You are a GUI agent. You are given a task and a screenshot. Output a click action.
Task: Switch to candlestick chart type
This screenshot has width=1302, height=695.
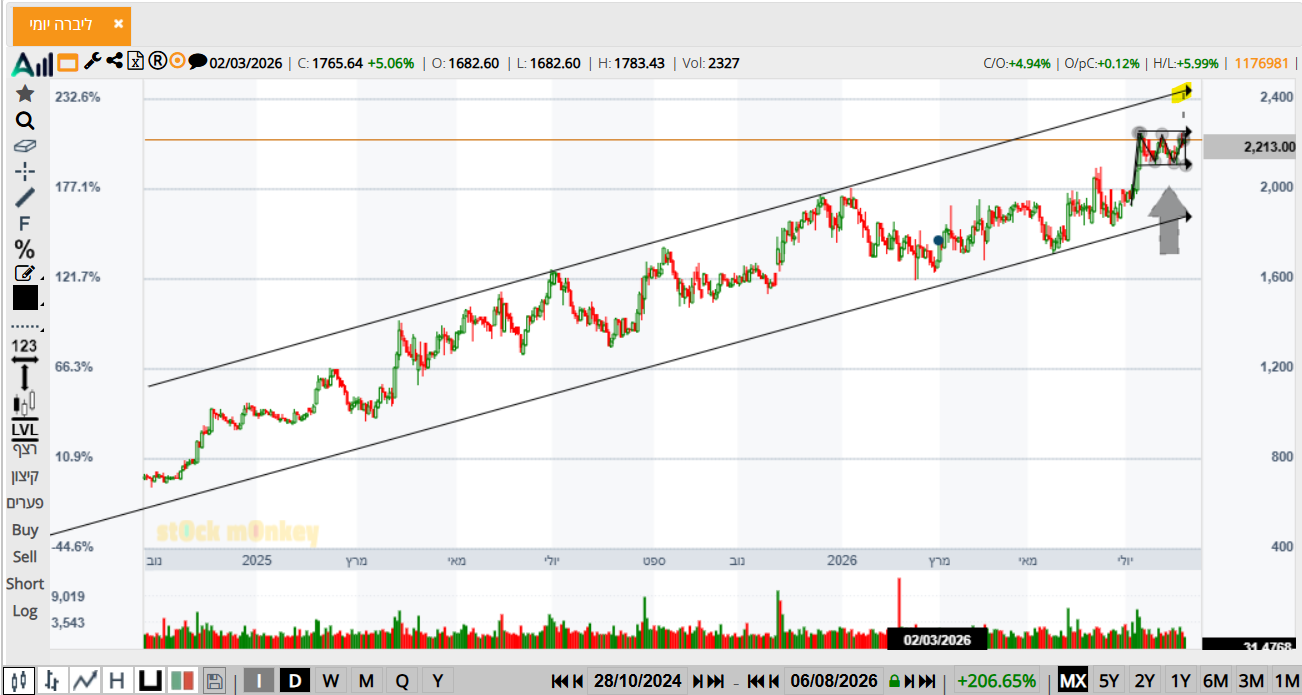point(19,681)
